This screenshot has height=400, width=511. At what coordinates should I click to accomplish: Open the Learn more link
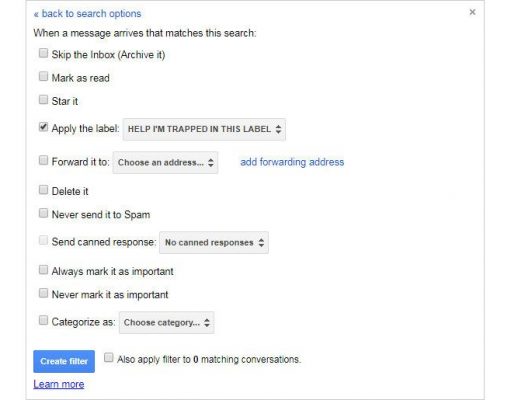click(x=59, y=384)
